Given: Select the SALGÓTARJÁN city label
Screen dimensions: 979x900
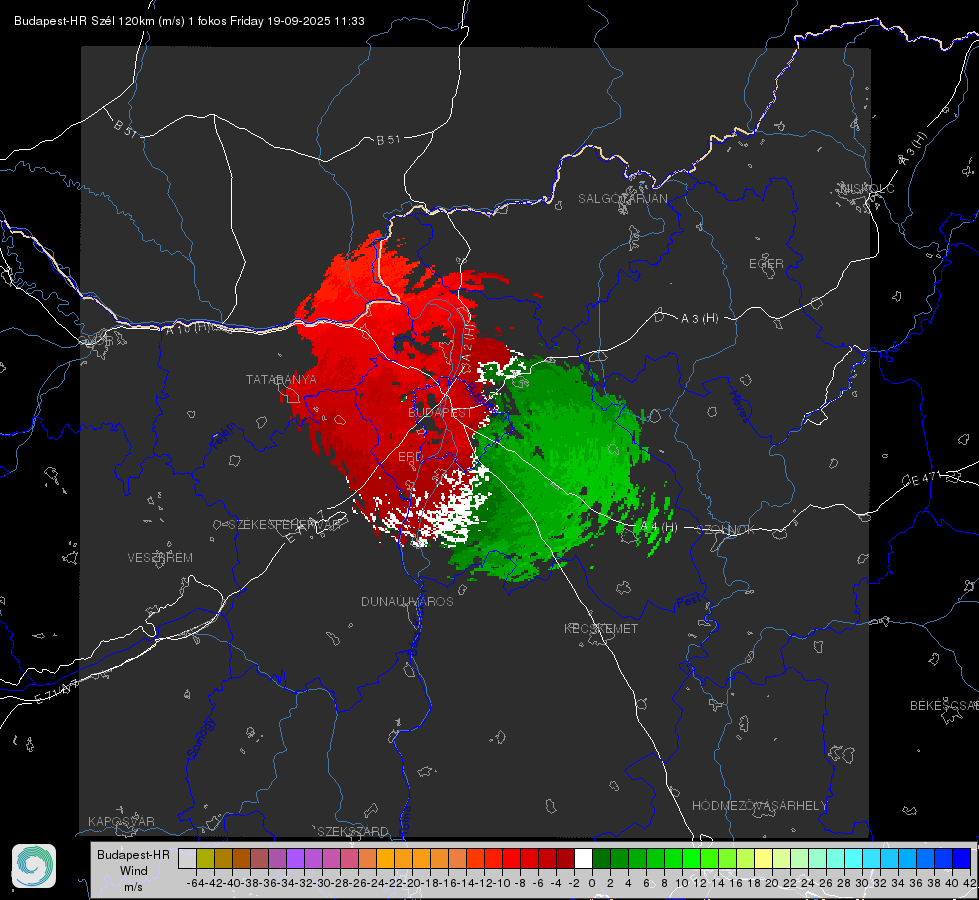Looking at the screenshot, I should pos(622,199).
